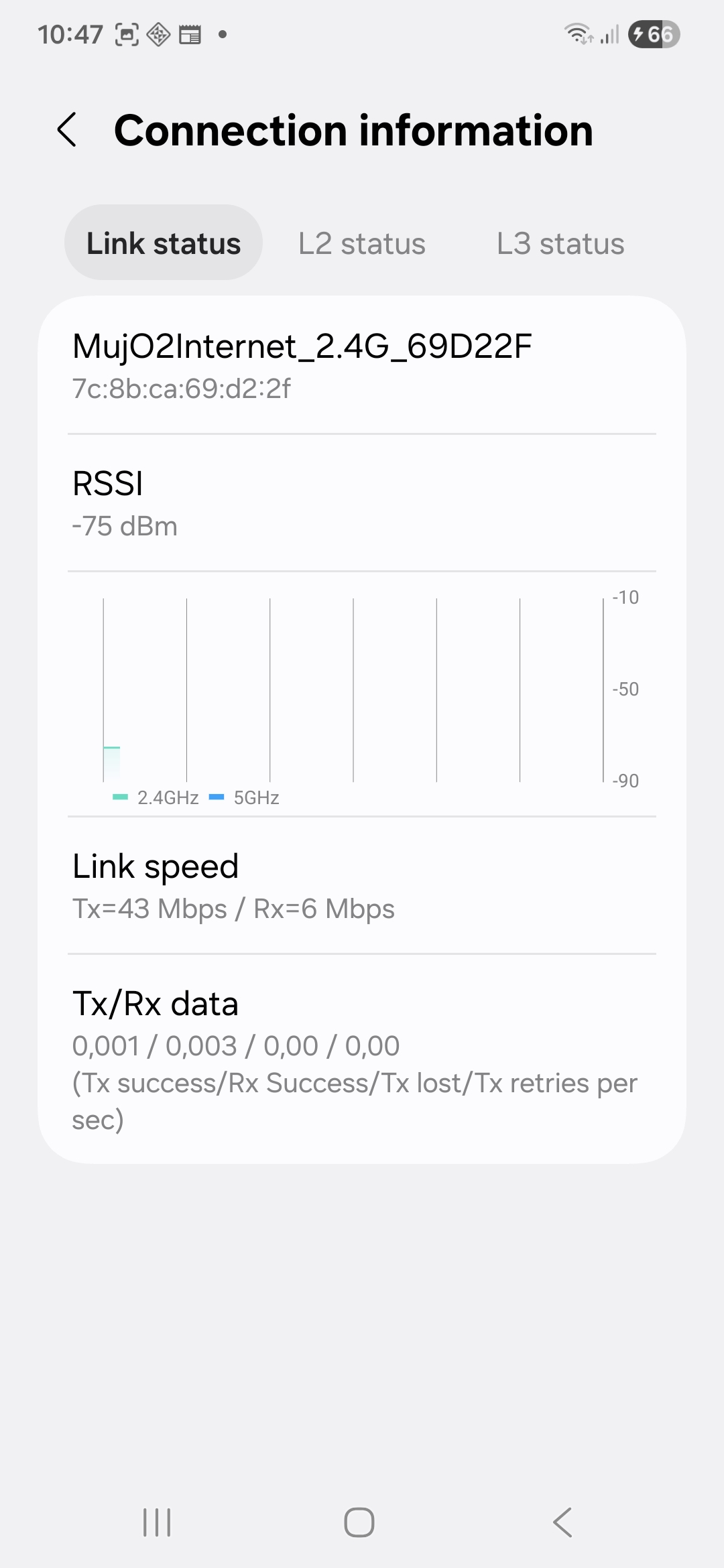Open Recent apps navigation button
Viewport: 724px width, 1568px height.
tap(157, 1522)
